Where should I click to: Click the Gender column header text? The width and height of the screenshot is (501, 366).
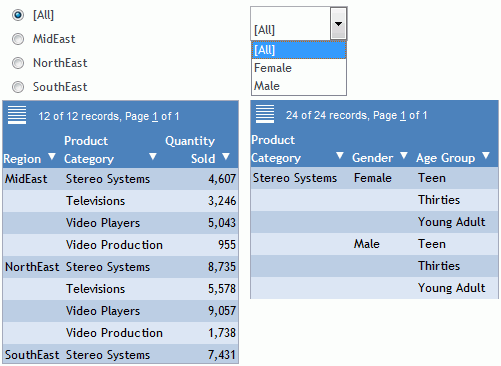(x=373, y=158)
